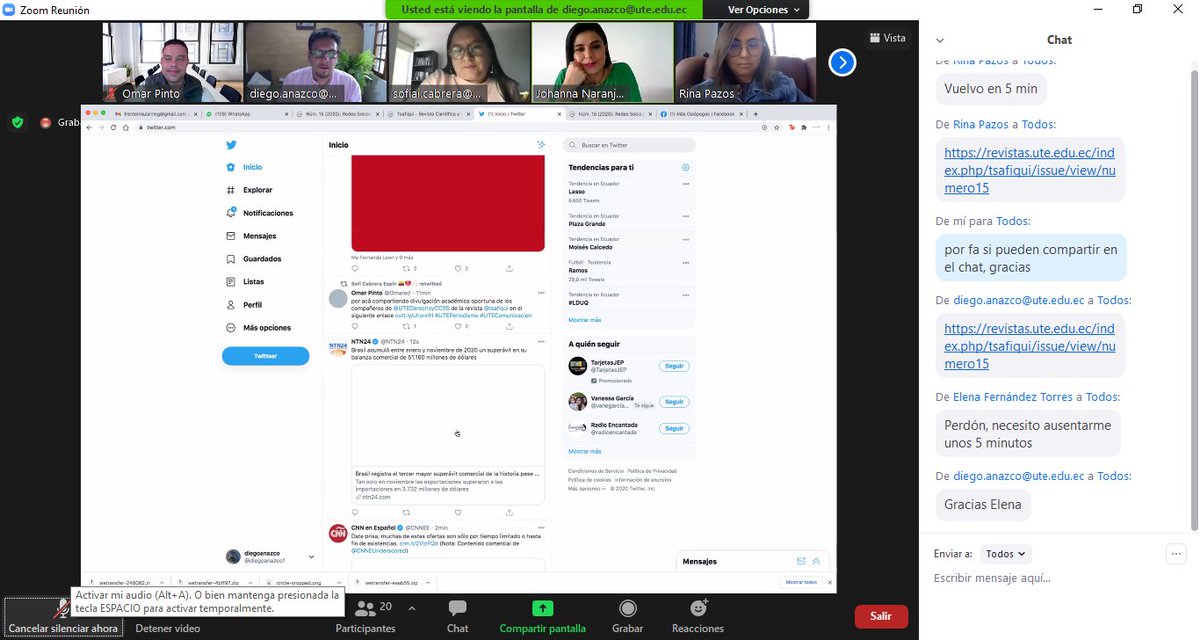Viewport: 1200px width, 640px height.
Task: Open the Plaza Grande trend
Action: 628,220
